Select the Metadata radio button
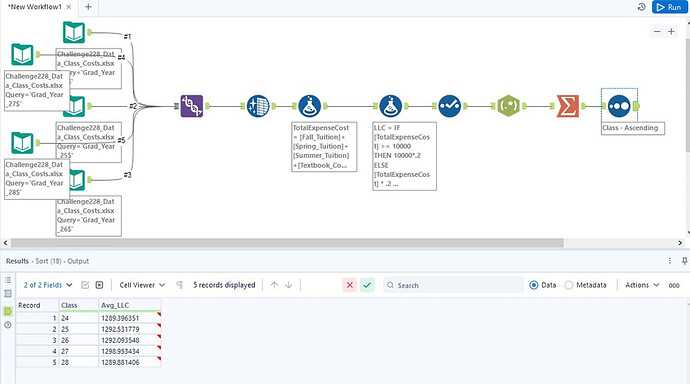Viewport: 690px width, 384px height. click(569, 285)
